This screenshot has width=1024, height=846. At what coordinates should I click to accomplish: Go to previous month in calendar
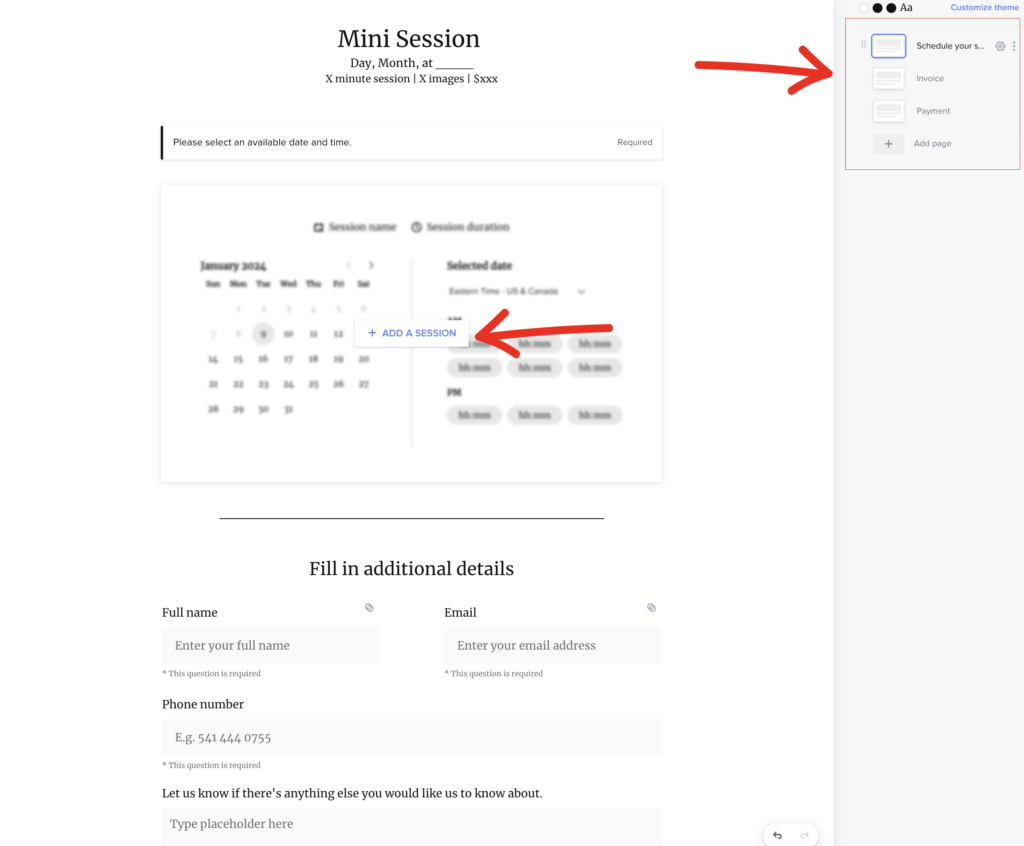pyautogui.click(x=348, y=266)
